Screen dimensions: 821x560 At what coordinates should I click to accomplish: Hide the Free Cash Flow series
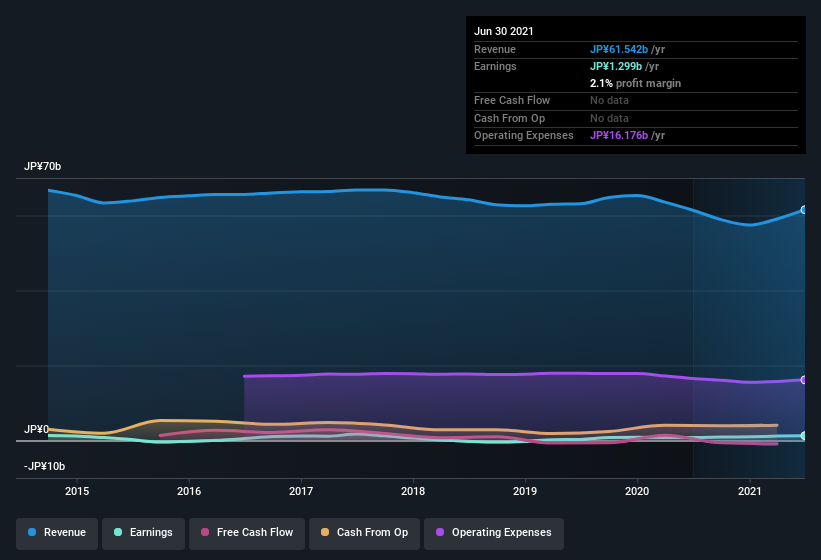(247, 533)
